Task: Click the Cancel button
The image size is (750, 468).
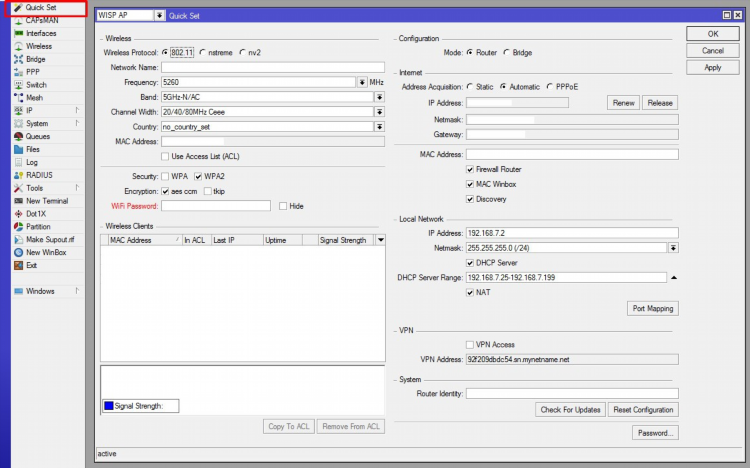Action: click(713, 51)
